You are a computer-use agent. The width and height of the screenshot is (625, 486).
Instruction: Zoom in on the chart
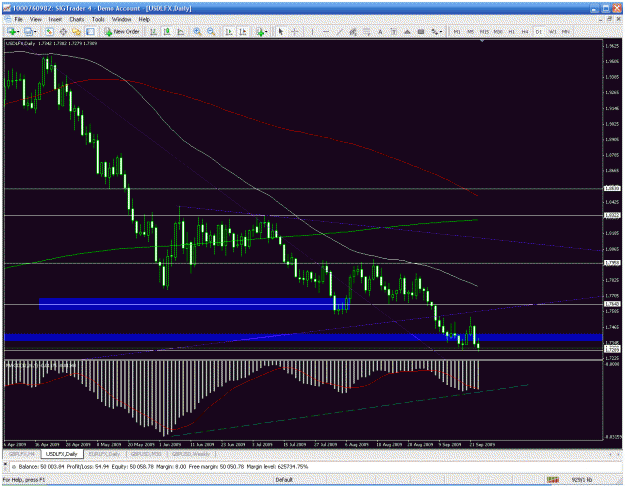[x=197, y=31]
